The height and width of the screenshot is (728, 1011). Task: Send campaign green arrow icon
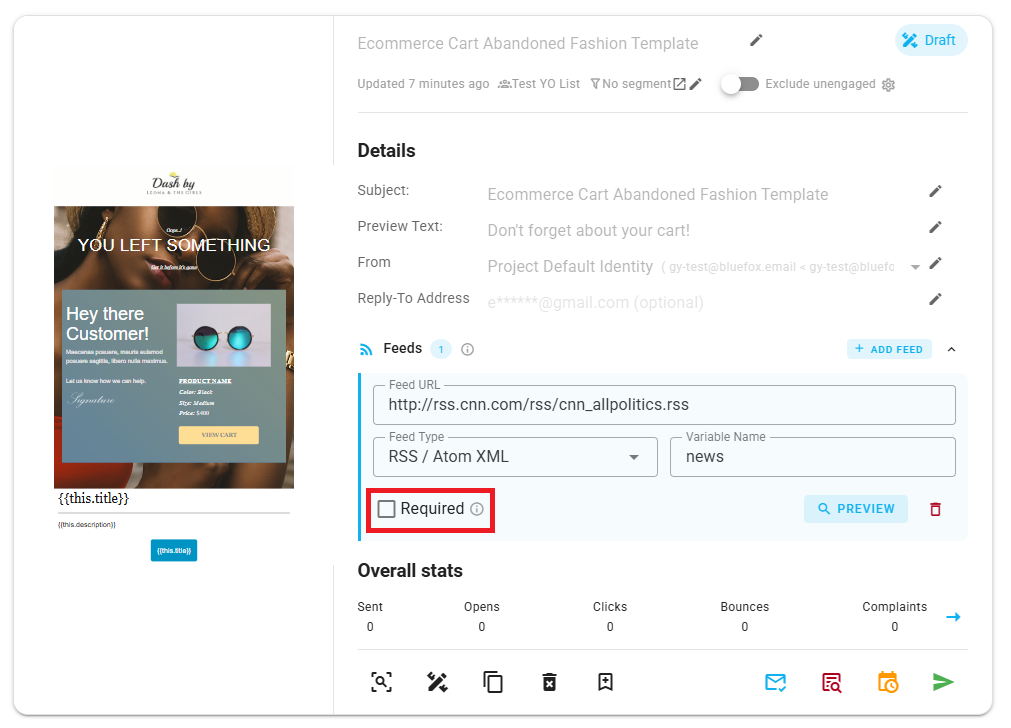click(943, 682)
